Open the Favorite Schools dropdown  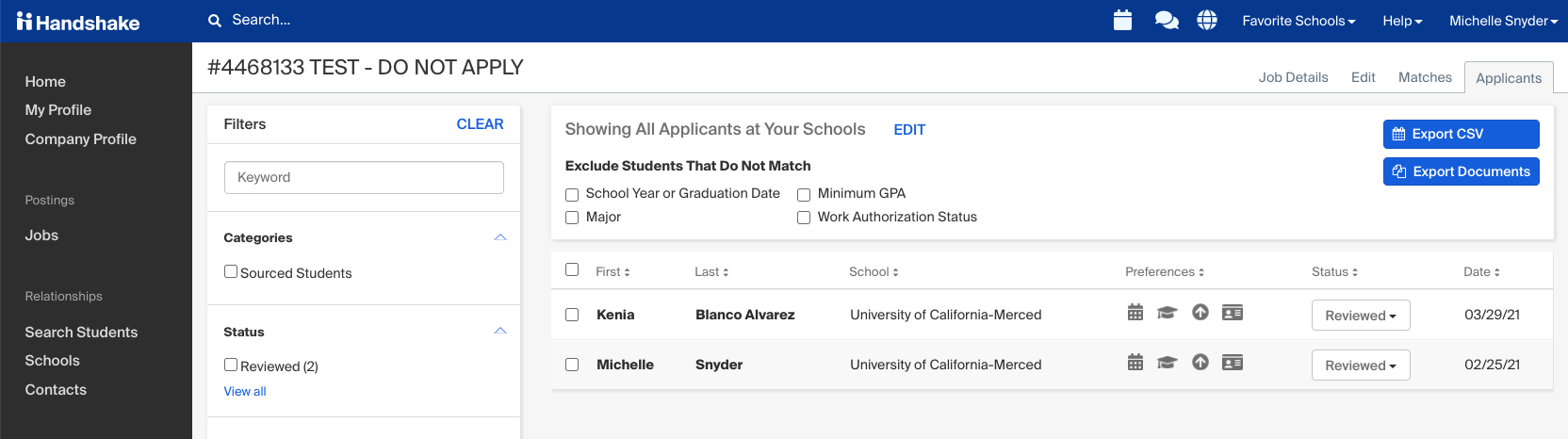pyautogui.click(x=1298, y=21)
